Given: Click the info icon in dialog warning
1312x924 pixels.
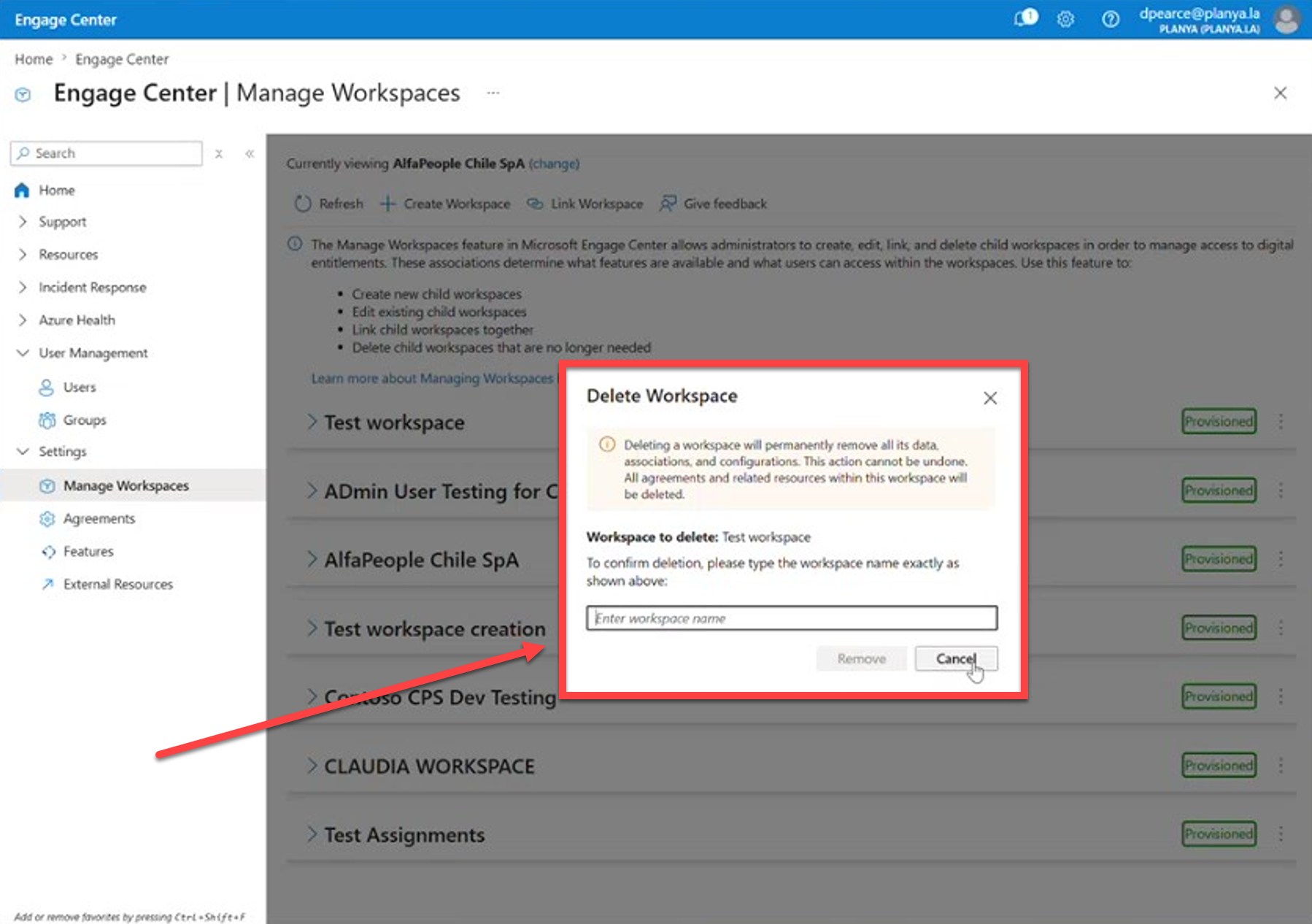Looking at the screenshot, I should (x=607, y=444).
